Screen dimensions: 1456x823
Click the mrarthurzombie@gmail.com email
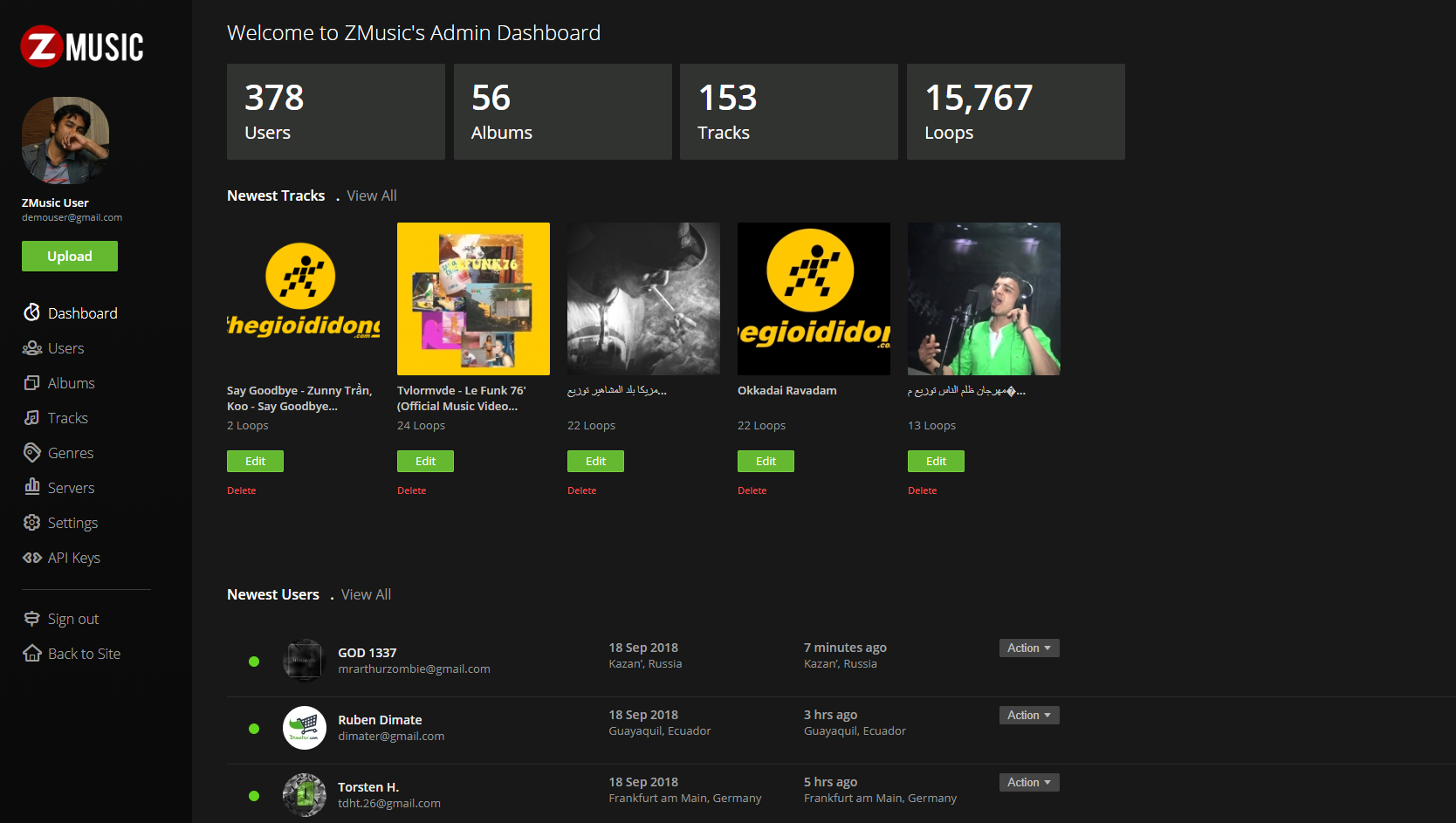pyautogui.click(x=414, y=669)
